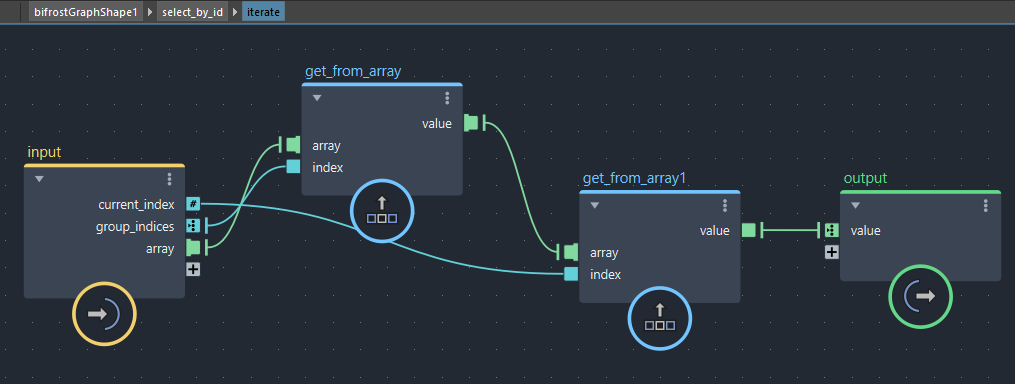Viewport: 1015px width, 384px height.
Task: Click index label in get_from_array1 node
Action: pyautogui.click(x=605, y=275)
